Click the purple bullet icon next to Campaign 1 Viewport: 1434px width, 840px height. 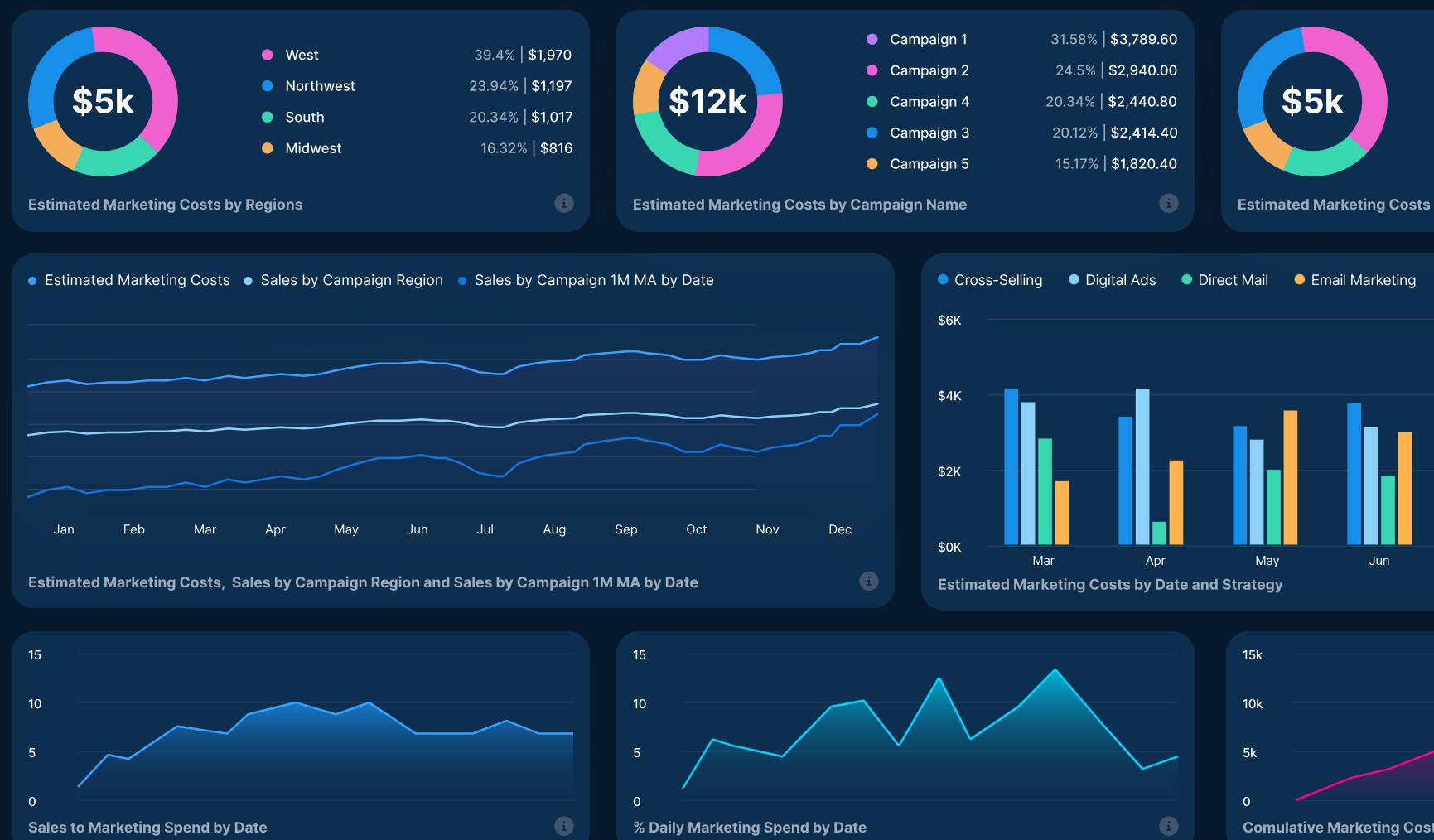(871, 39)
